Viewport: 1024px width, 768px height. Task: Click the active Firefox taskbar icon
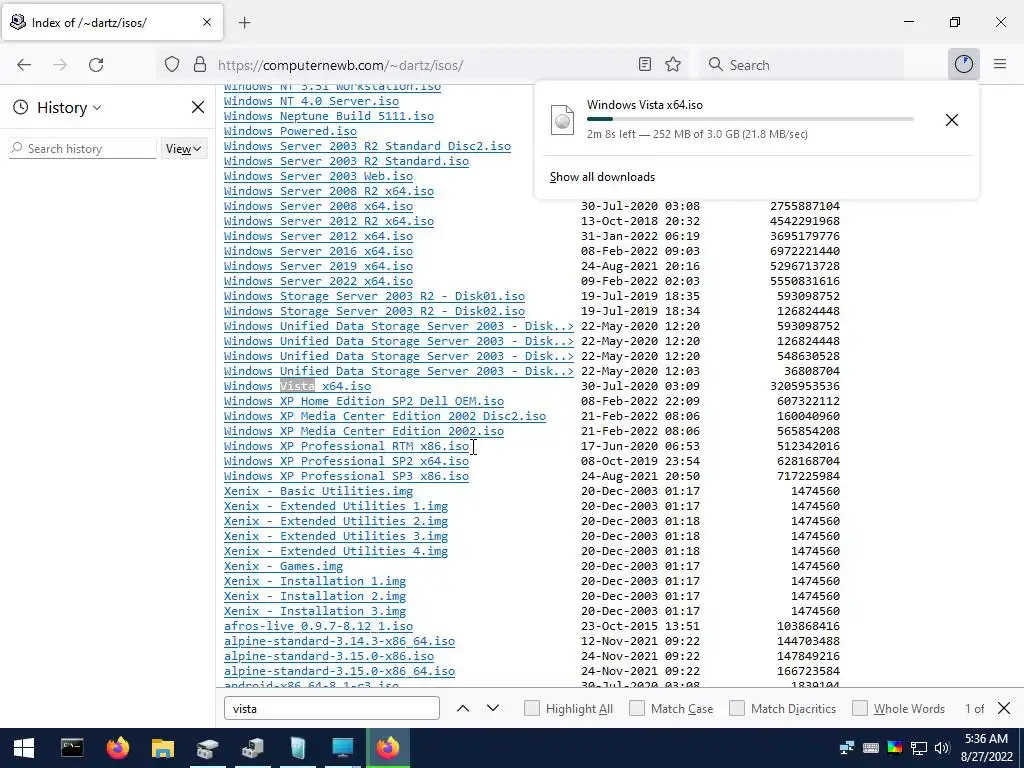(388, 748)
